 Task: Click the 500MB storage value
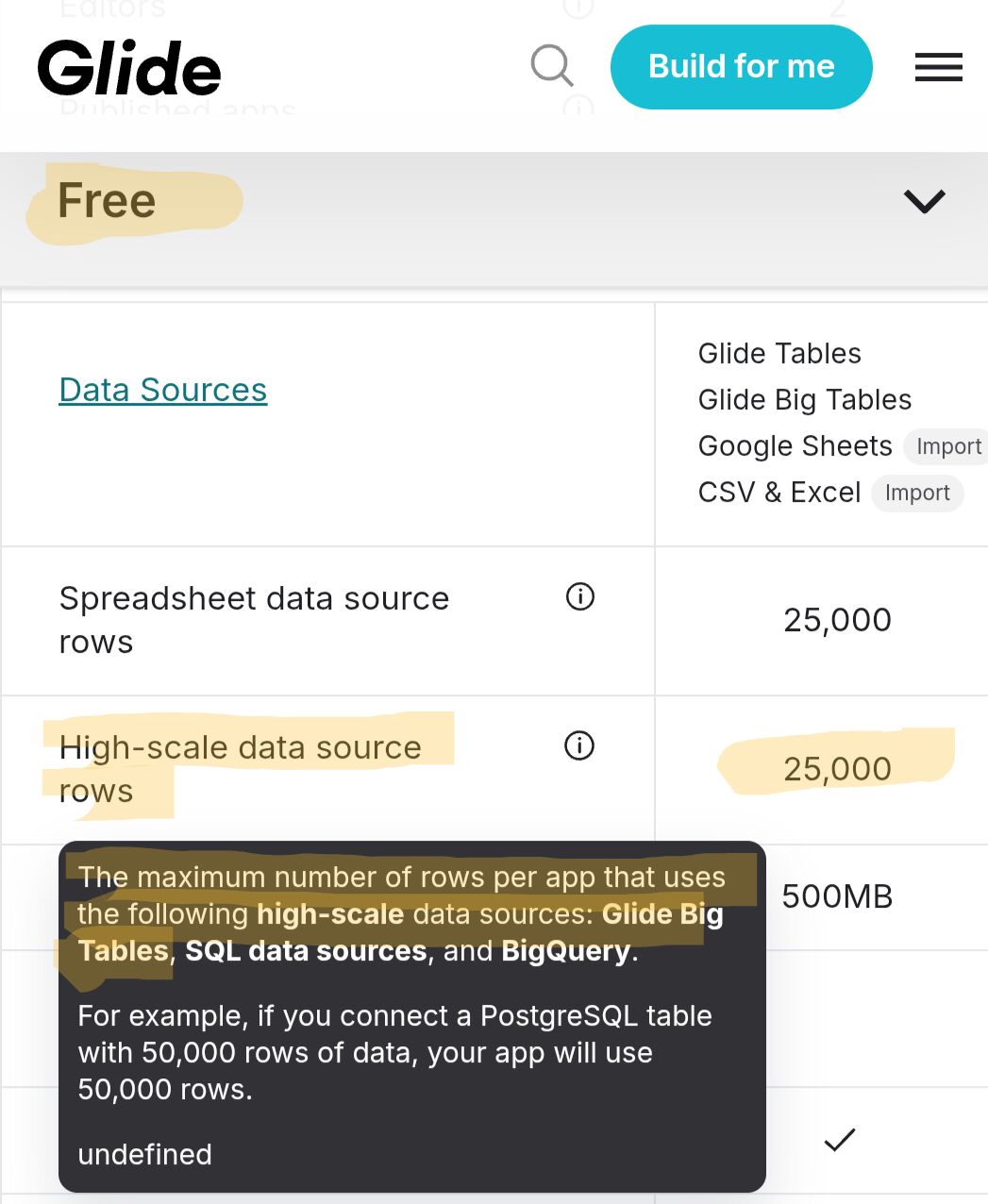click(837, 896)
